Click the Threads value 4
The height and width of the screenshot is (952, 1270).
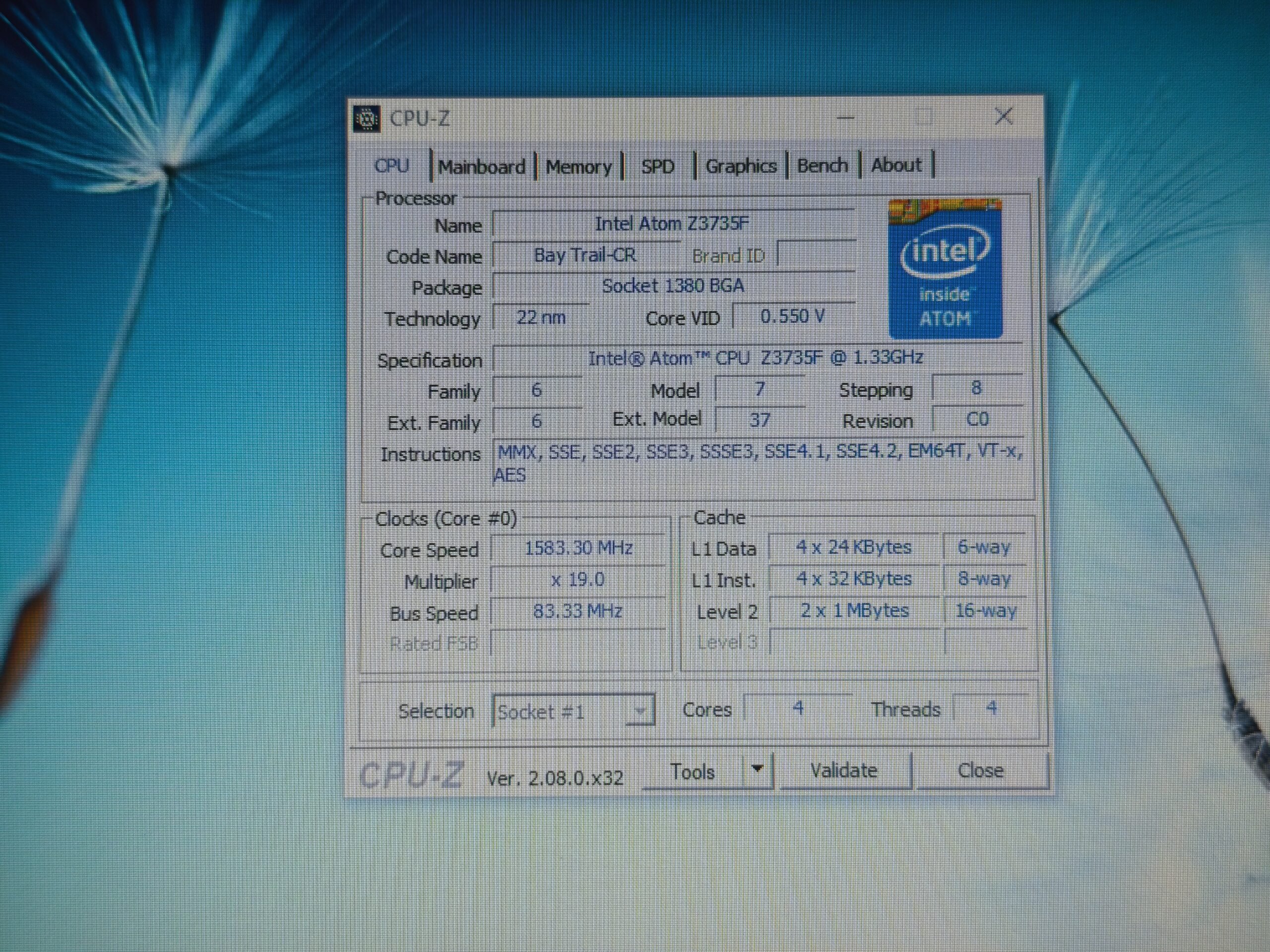(991, 708)
